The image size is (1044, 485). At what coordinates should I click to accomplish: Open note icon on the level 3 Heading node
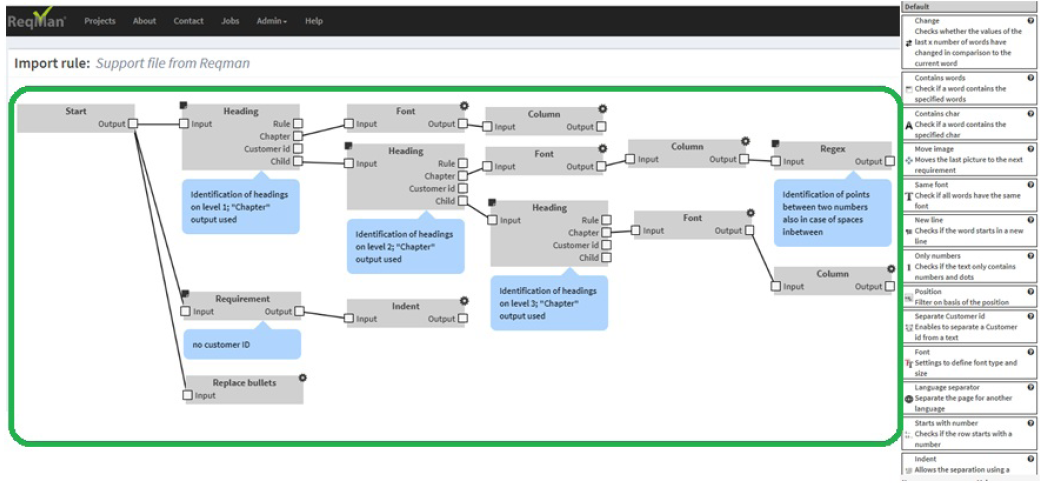492,202
